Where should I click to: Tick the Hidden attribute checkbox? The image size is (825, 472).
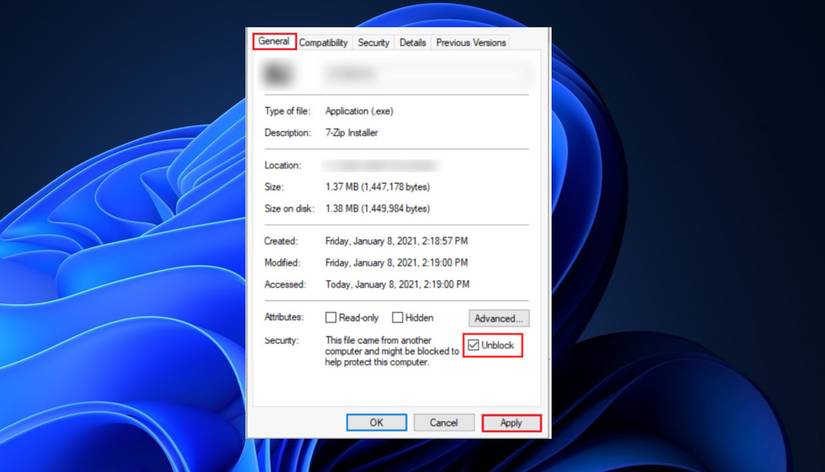pos(397,317)
